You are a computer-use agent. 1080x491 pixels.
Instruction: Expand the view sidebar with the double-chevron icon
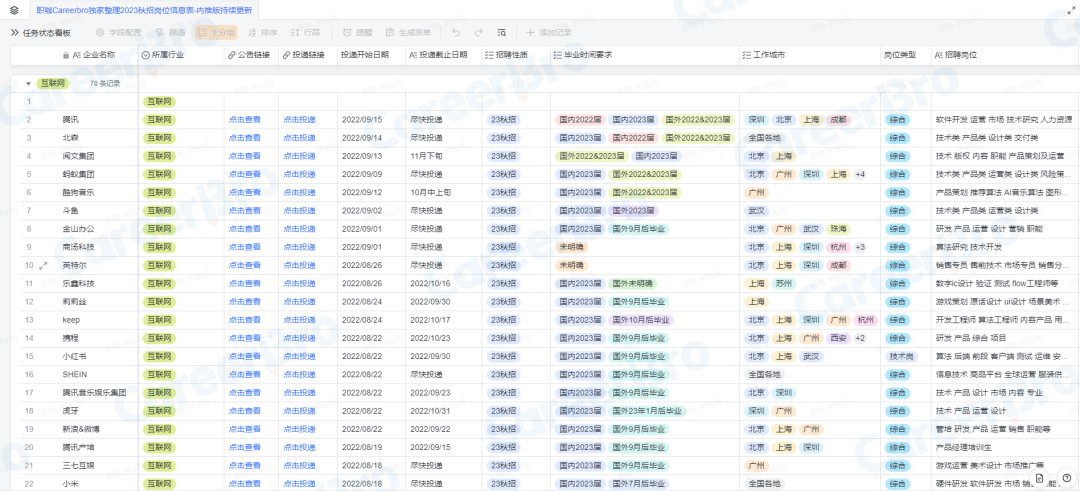(14, 32)
